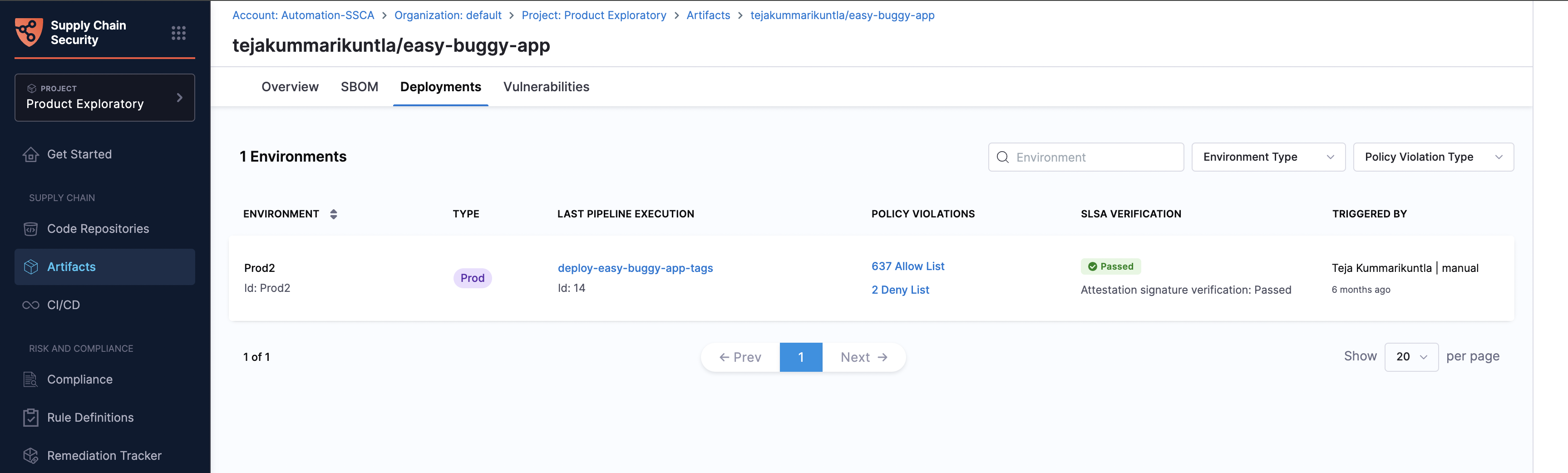Open the deploy-easy-buggy-app-tags pipeline link
This screenshot has height=473, width=1568.
click(635, 268)
